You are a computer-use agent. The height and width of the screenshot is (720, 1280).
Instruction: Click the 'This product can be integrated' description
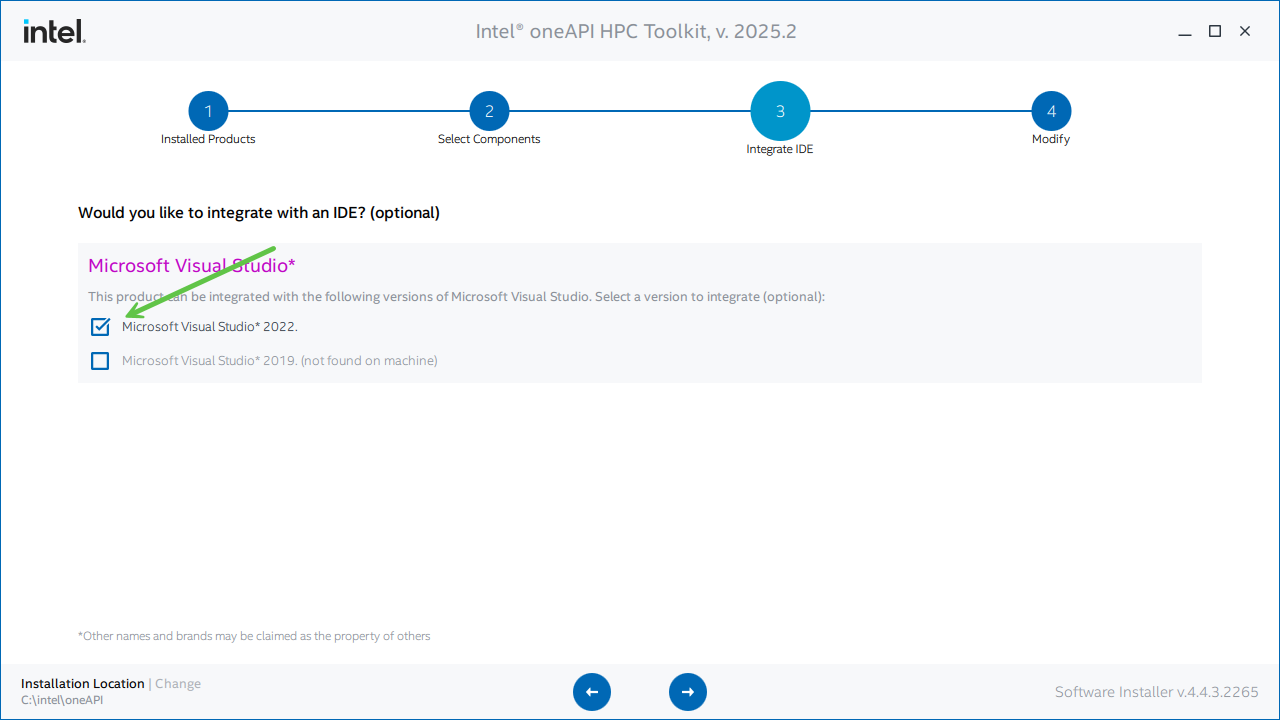pyautogui.click(x=456, y=297)
